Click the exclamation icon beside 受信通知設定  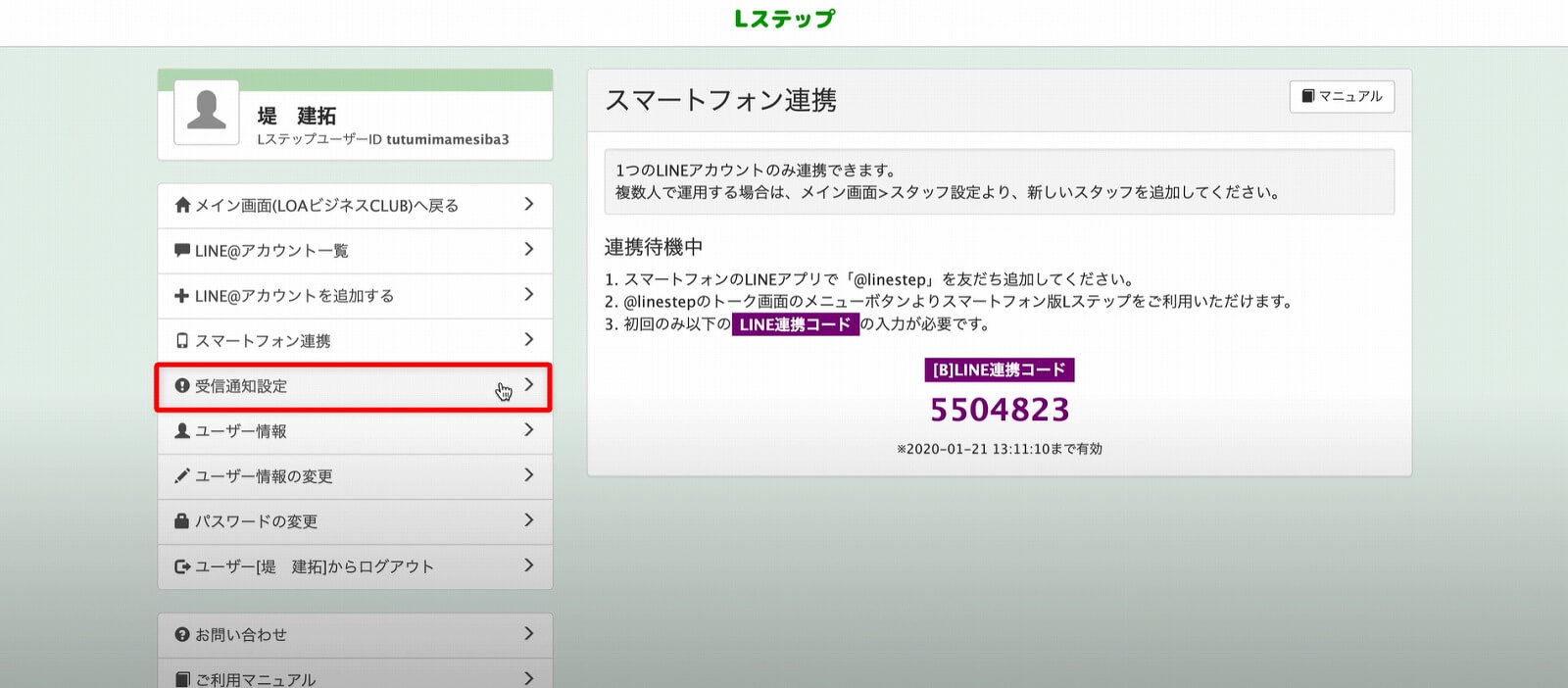[182, 385]
